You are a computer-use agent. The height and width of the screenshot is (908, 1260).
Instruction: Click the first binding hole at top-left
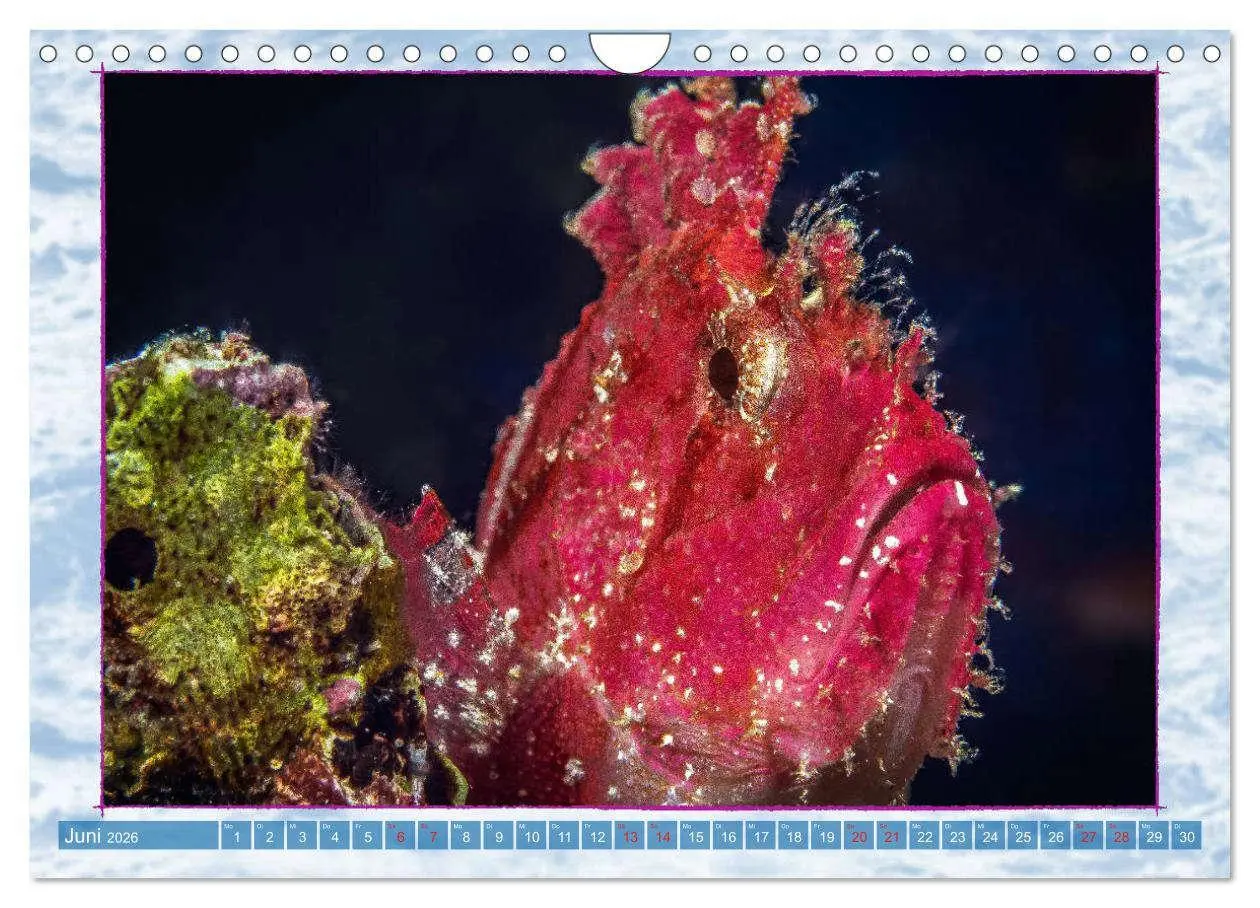click(x=48, y=53)
